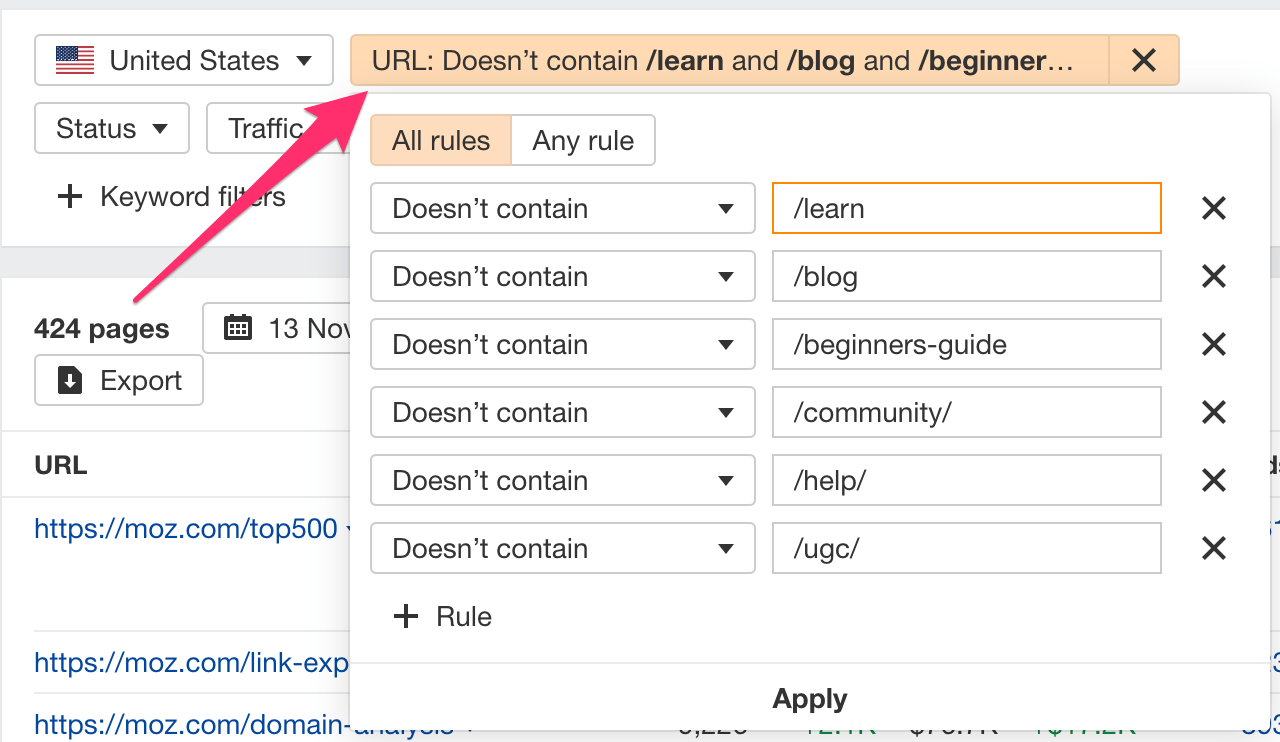
Task: Delete the /blog rule using its X
Action: pyautogui.click(x=1213, y=276)
